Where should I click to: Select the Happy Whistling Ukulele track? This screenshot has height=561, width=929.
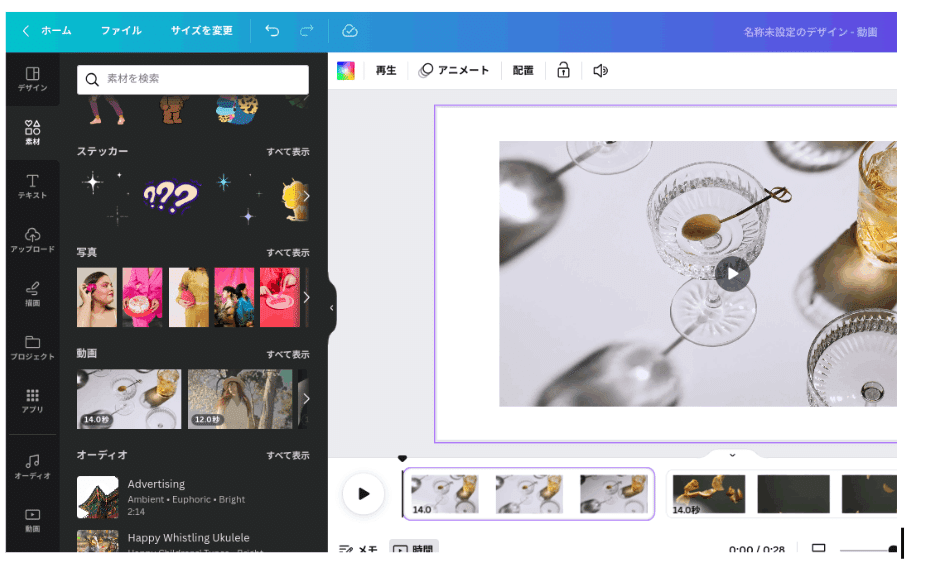tap(193, 541)
